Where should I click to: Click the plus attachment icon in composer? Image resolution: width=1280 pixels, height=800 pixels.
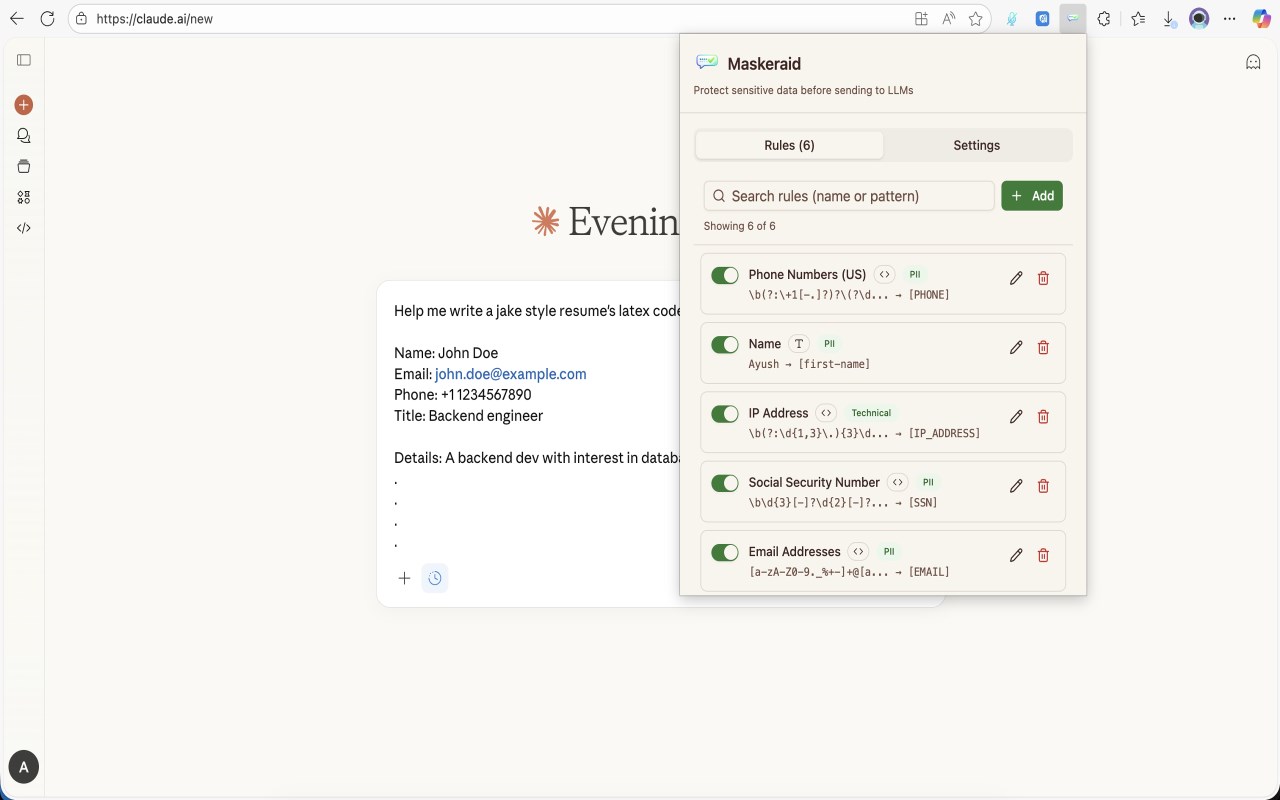point(404,578)
